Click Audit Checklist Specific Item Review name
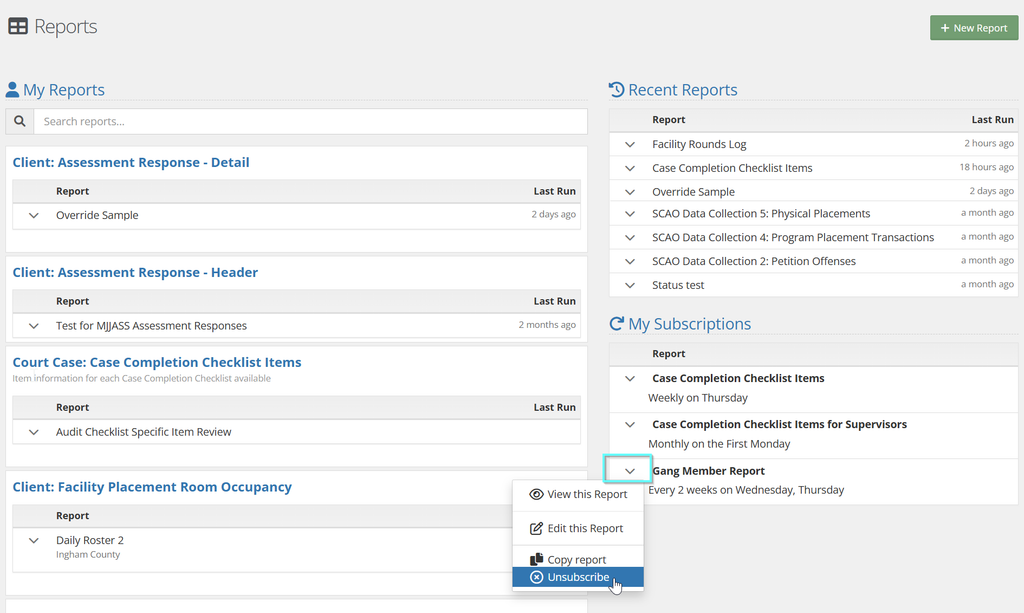 [x=144, y=432]
